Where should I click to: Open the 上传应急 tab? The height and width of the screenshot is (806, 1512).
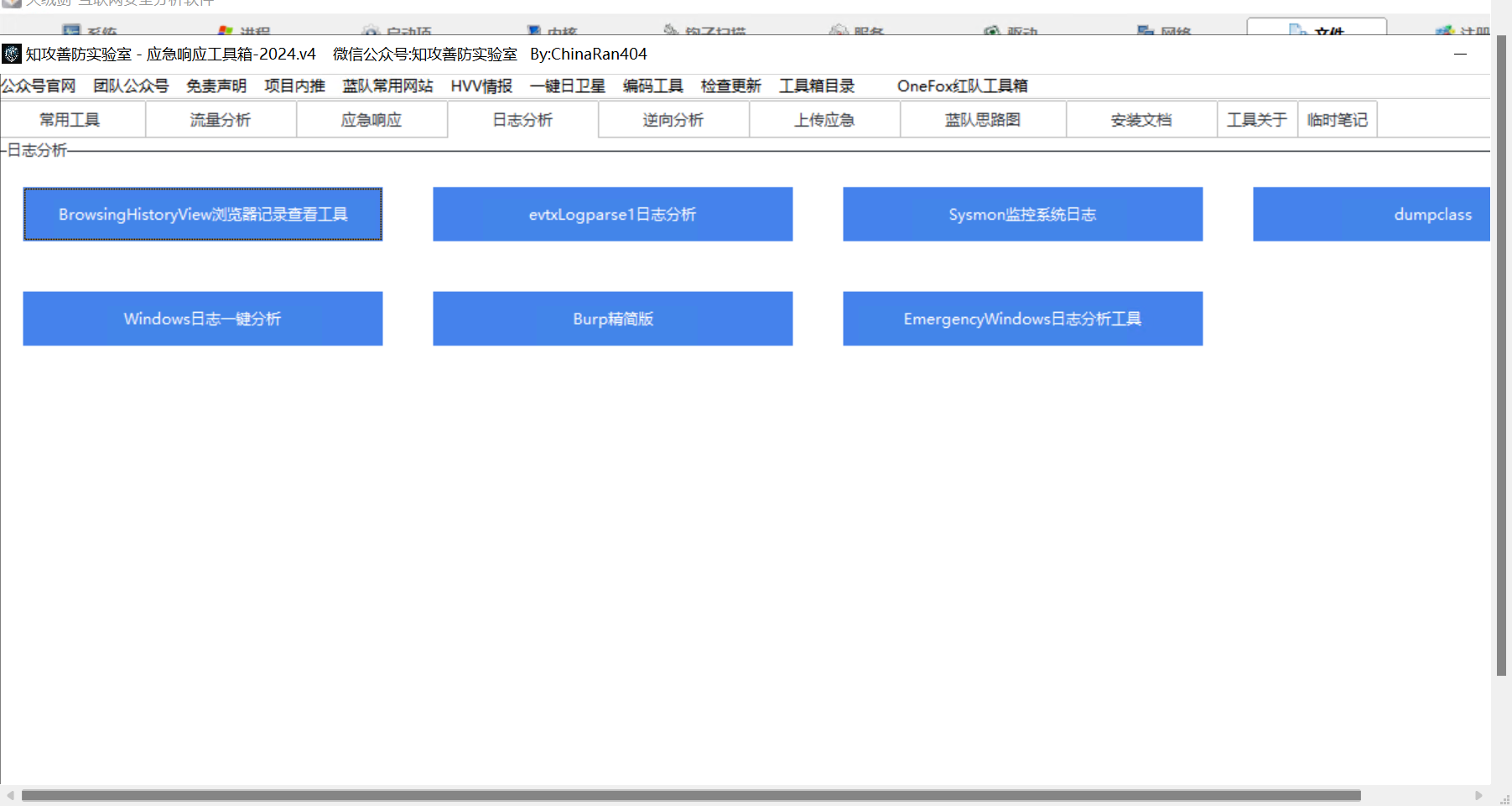(824, 120)
